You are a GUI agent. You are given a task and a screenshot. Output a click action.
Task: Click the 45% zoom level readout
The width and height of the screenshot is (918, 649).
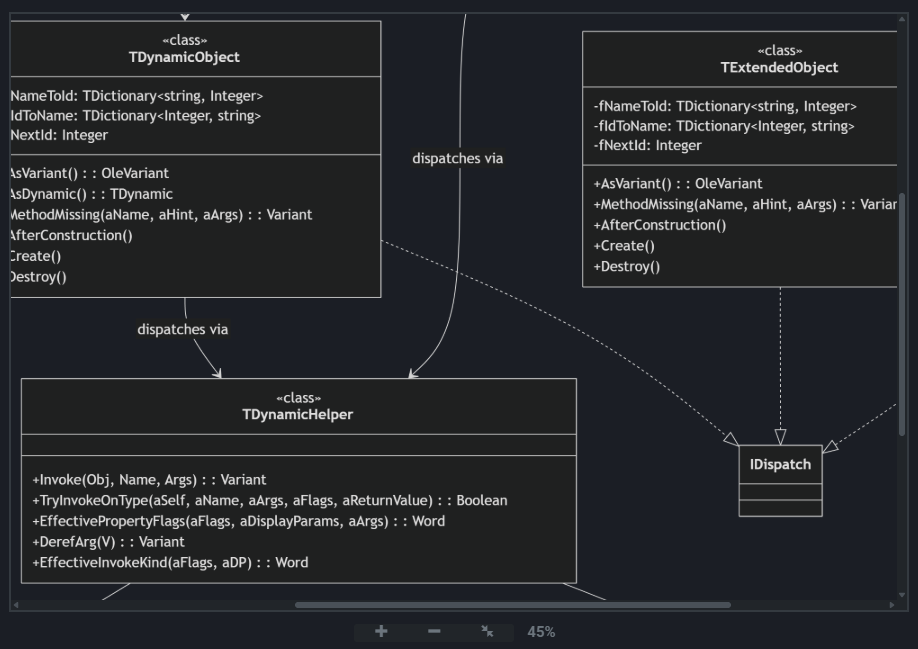541,632
